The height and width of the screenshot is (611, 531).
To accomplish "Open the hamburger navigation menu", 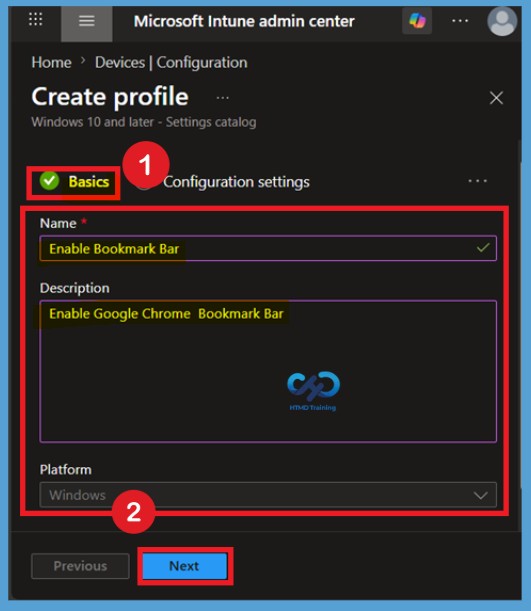I will (86, 21).
